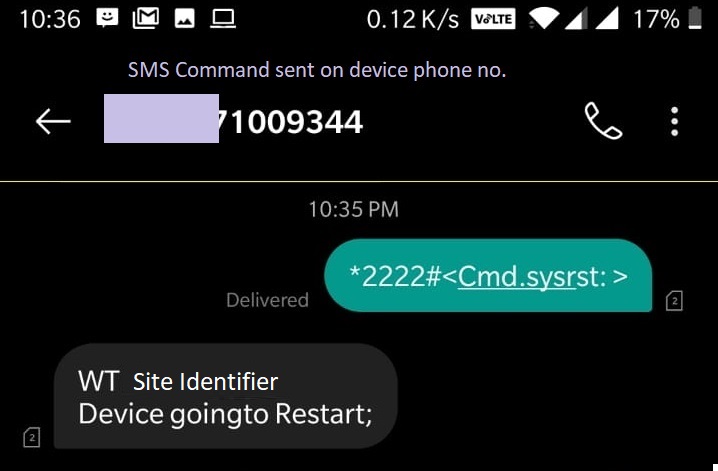This screenshot has width=718, height=471.
Task: Tap the 17% battery percentage
Action: (x=656, y=19)
